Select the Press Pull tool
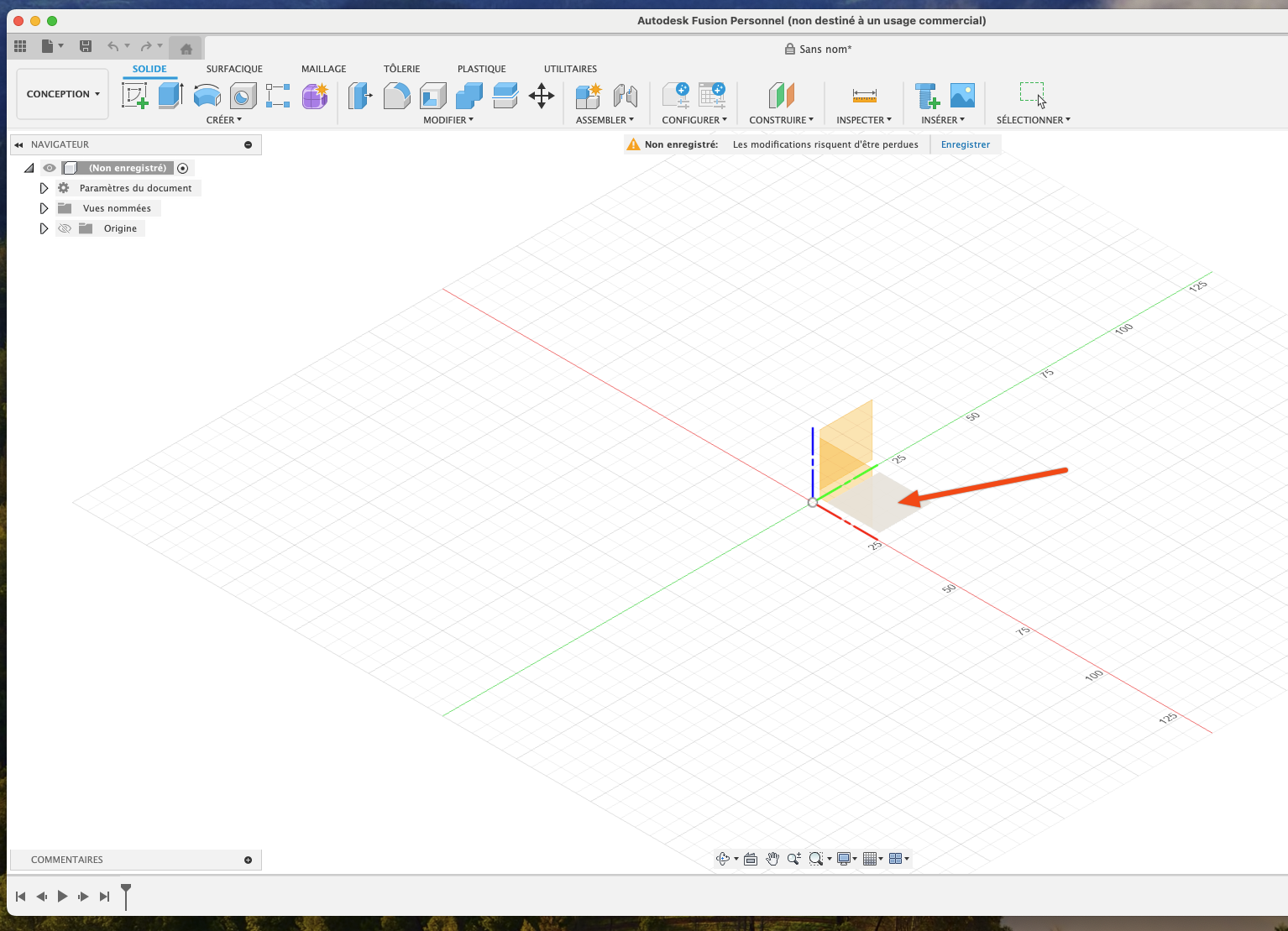This screenshot has height=931, width=1288. 360,96
